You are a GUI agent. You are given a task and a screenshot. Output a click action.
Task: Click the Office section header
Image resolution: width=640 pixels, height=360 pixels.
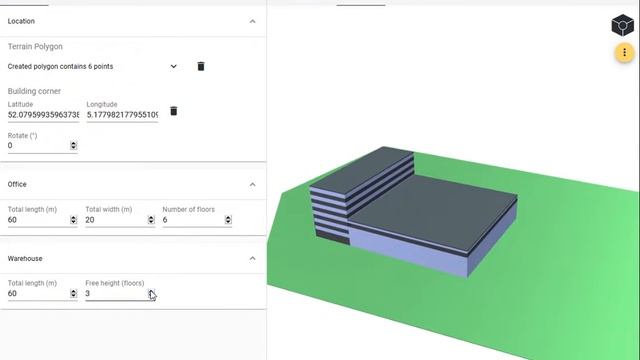pyautogui.click(x=133, y=184)
